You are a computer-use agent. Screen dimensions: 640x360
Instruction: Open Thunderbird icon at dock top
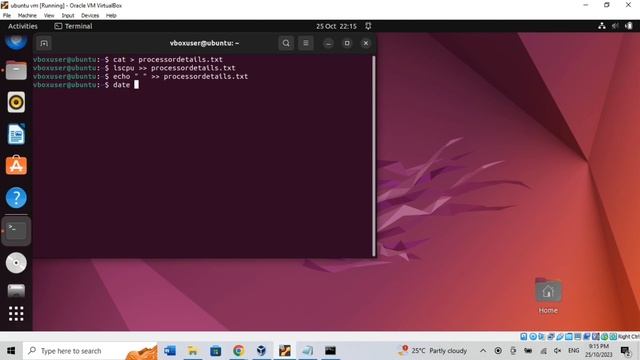pyautogui.click(x=16, y=41)
